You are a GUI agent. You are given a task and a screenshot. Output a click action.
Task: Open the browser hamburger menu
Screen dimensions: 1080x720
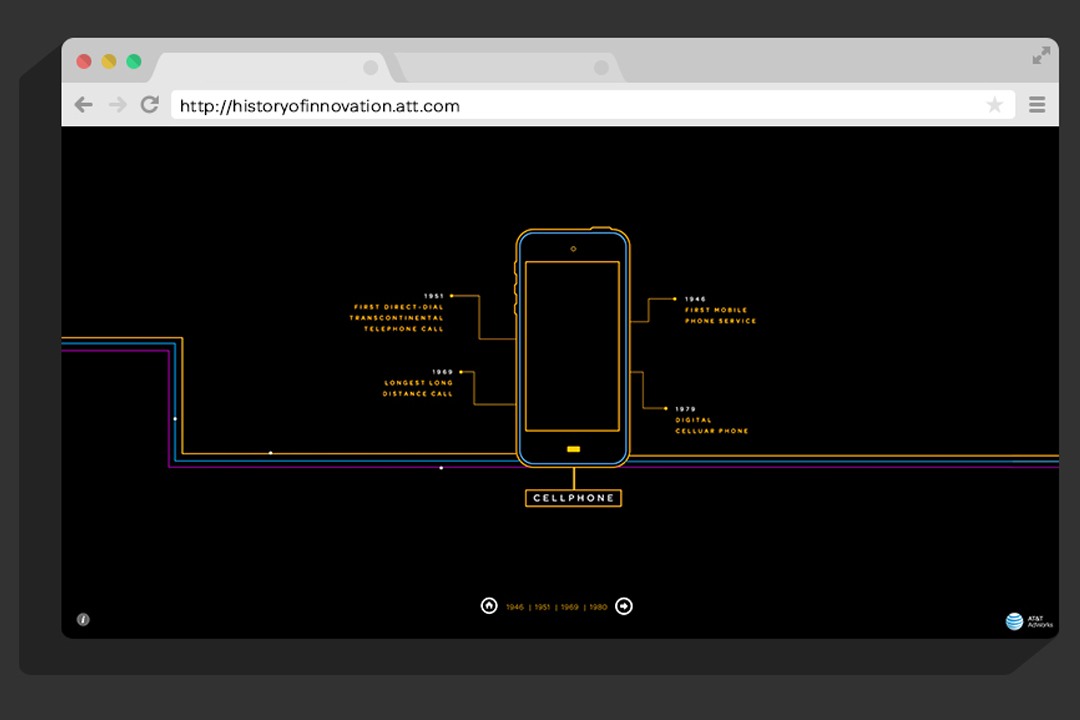(x=1037, y=105)
